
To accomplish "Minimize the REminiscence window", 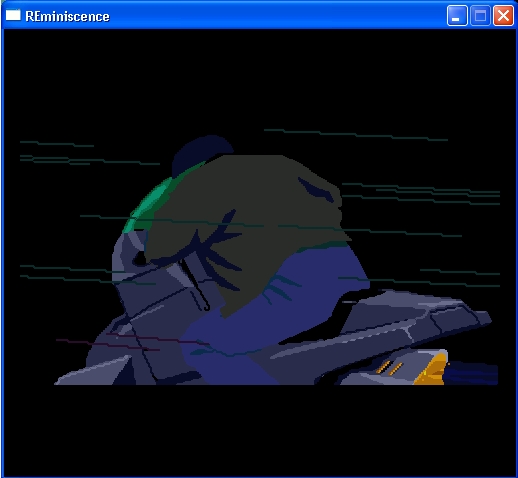I will pyautogui.click(x=457, y=15).
